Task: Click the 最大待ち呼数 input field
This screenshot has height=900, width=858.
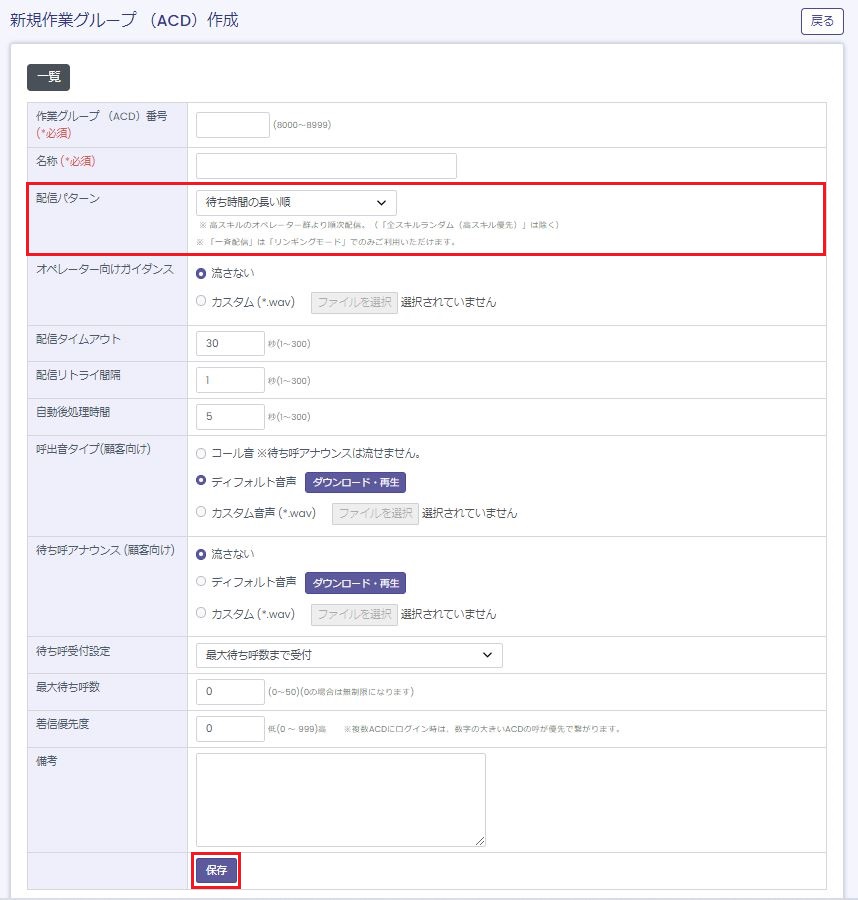Action: click(x=230, y=692)
